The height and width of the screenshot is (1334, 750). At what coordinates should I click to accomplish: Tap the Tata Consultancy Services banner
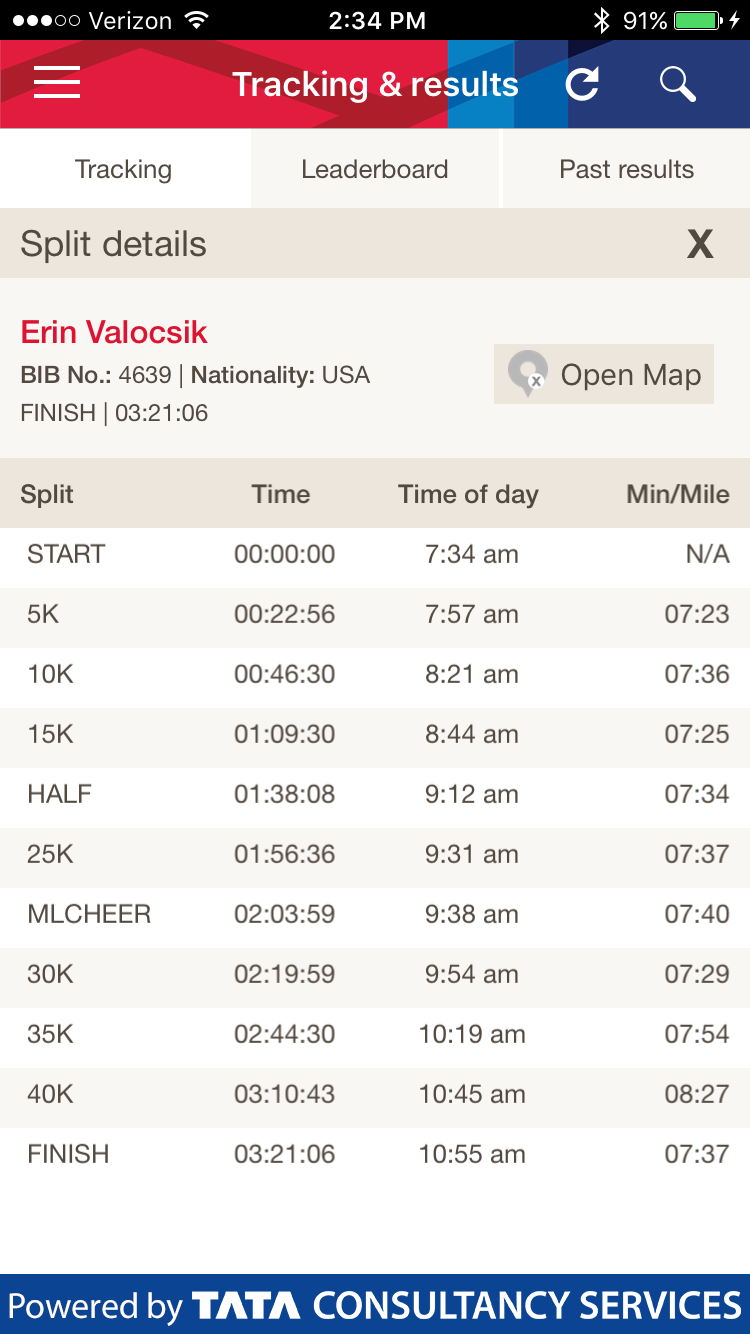point(375,1305)
